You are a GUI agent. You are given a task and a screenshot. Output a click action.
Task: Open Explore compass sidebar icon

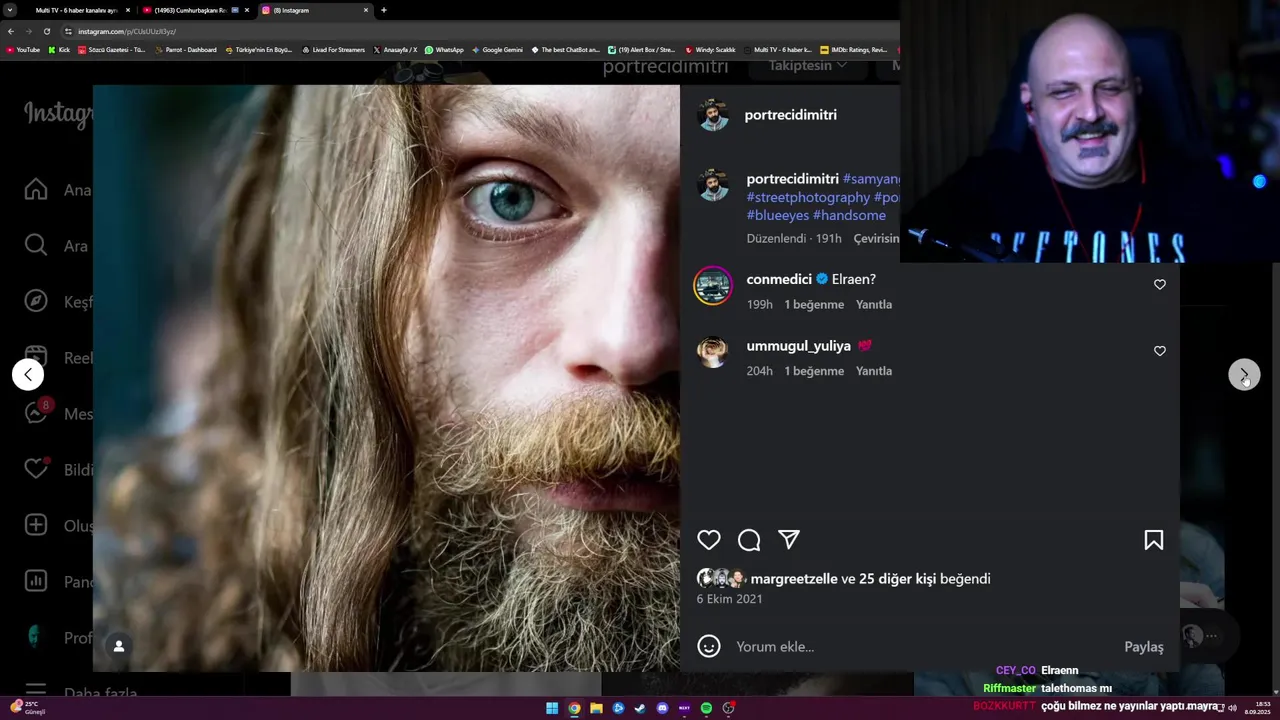36,301
